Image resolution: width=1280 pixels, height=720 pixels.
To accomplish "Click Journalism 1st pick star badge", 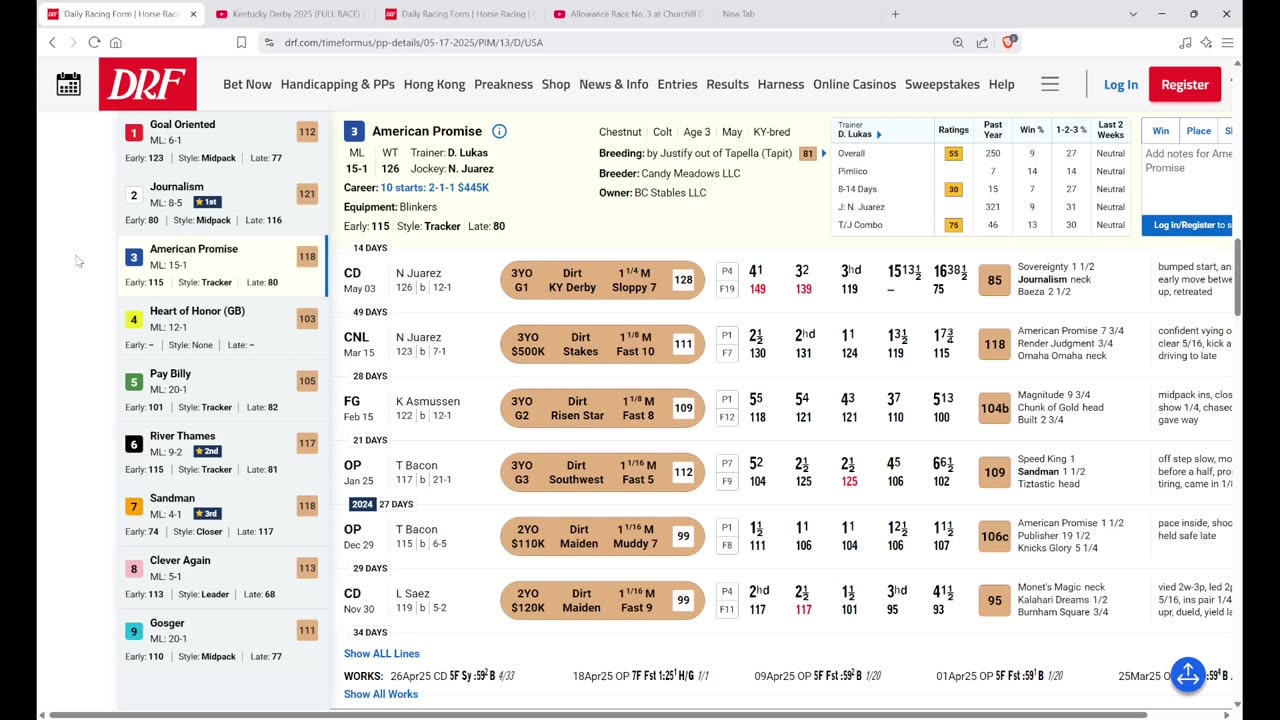I will pyautogui.click(x=207, y=202).
